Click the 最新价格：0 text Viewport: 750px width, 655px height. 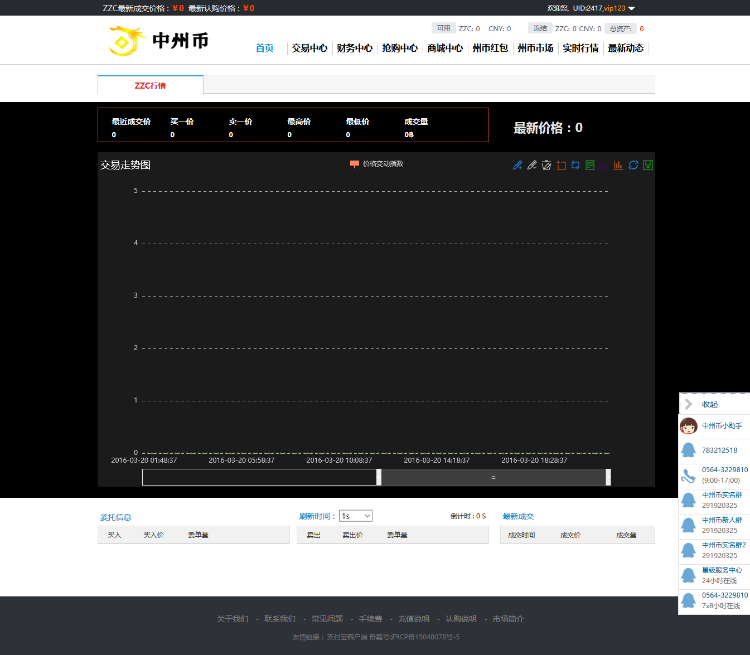548,128
